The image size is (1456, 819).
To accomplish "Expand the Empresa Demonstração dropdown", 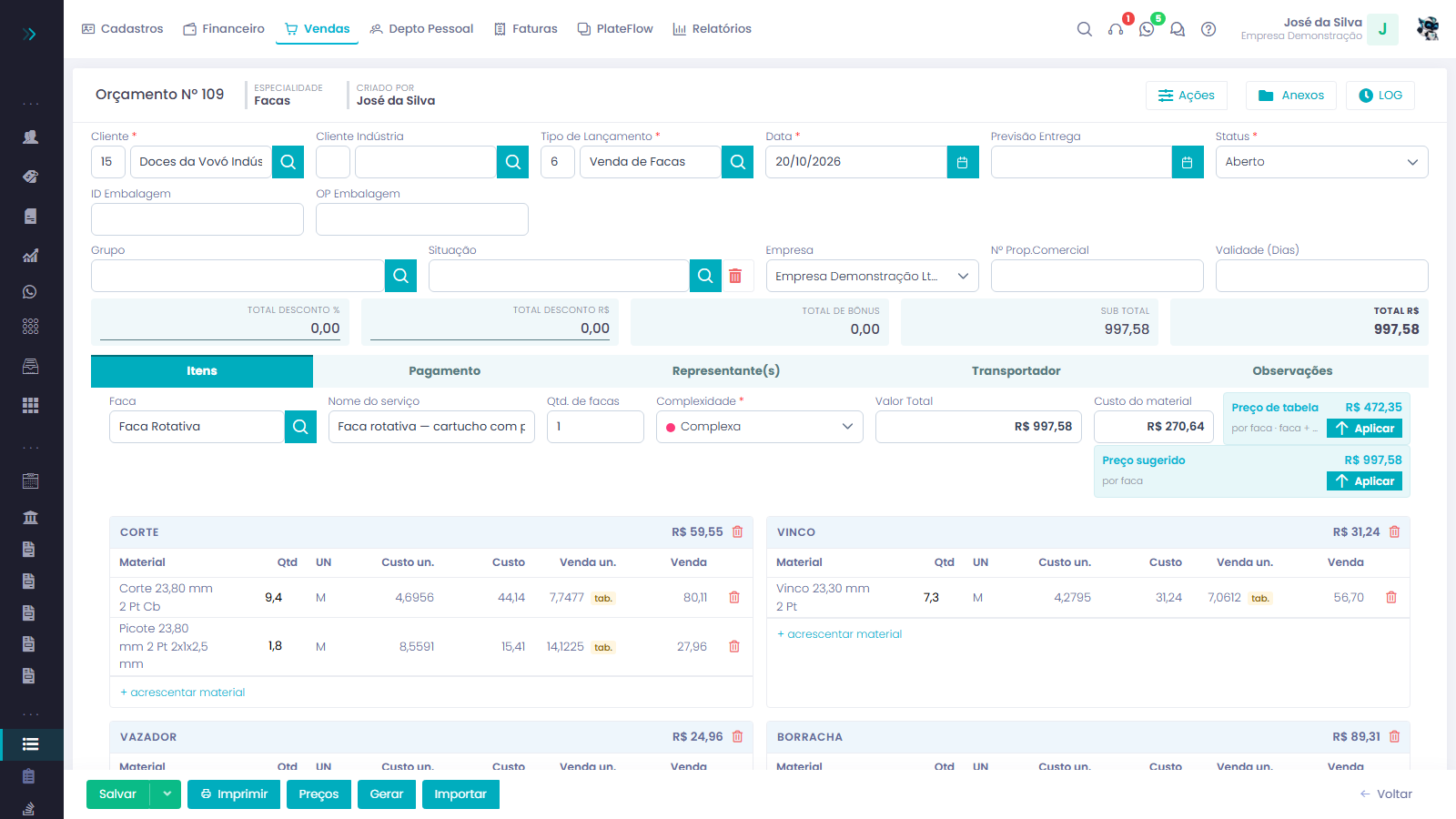I will (872, 276).
